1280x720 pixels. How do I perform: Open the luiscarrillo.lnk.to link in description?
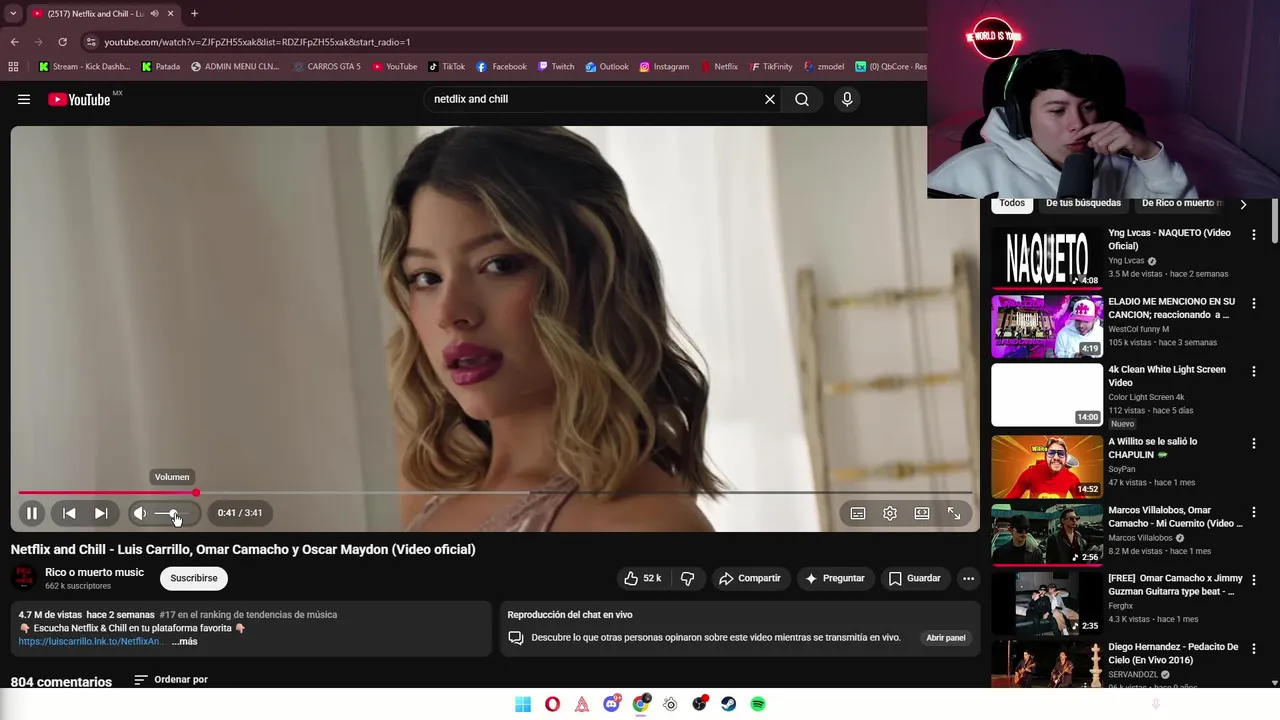click(90, 641)
